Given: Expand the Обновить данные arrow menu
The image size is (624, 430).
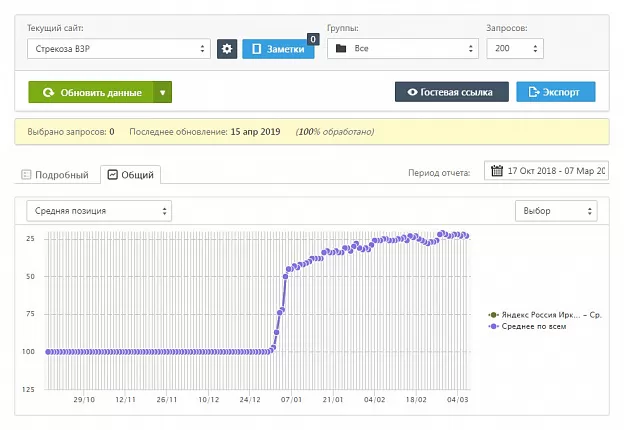Looking at the screenshot, I should tap(162, 92).
